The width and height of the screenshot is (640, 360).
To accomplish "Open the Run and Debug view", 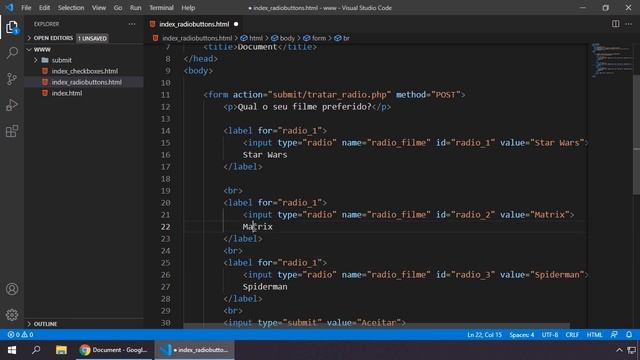I will tap(12, 105).
